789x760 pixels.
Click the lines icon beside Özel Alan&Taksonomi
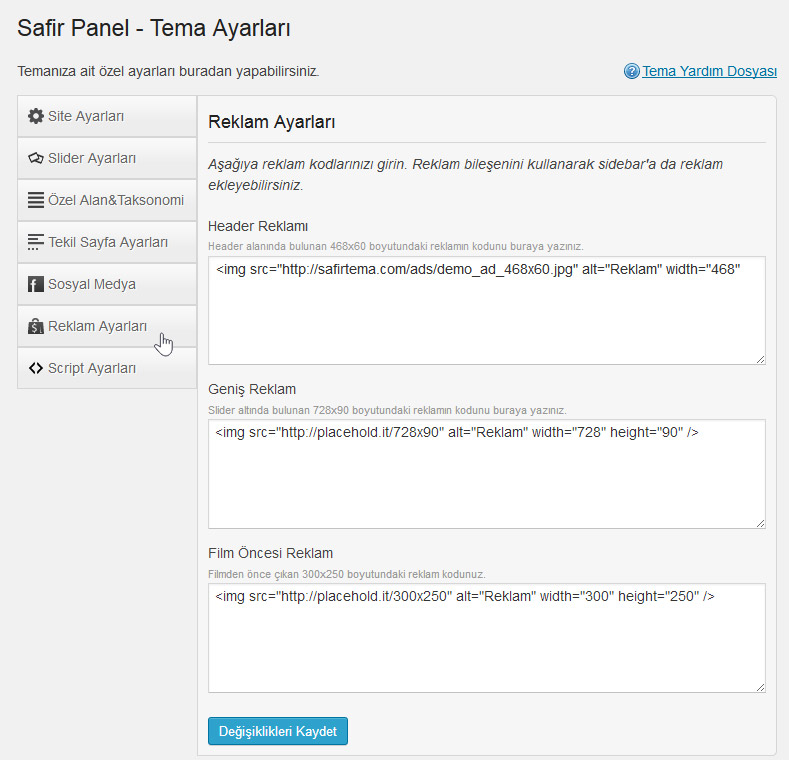[36, 200]
